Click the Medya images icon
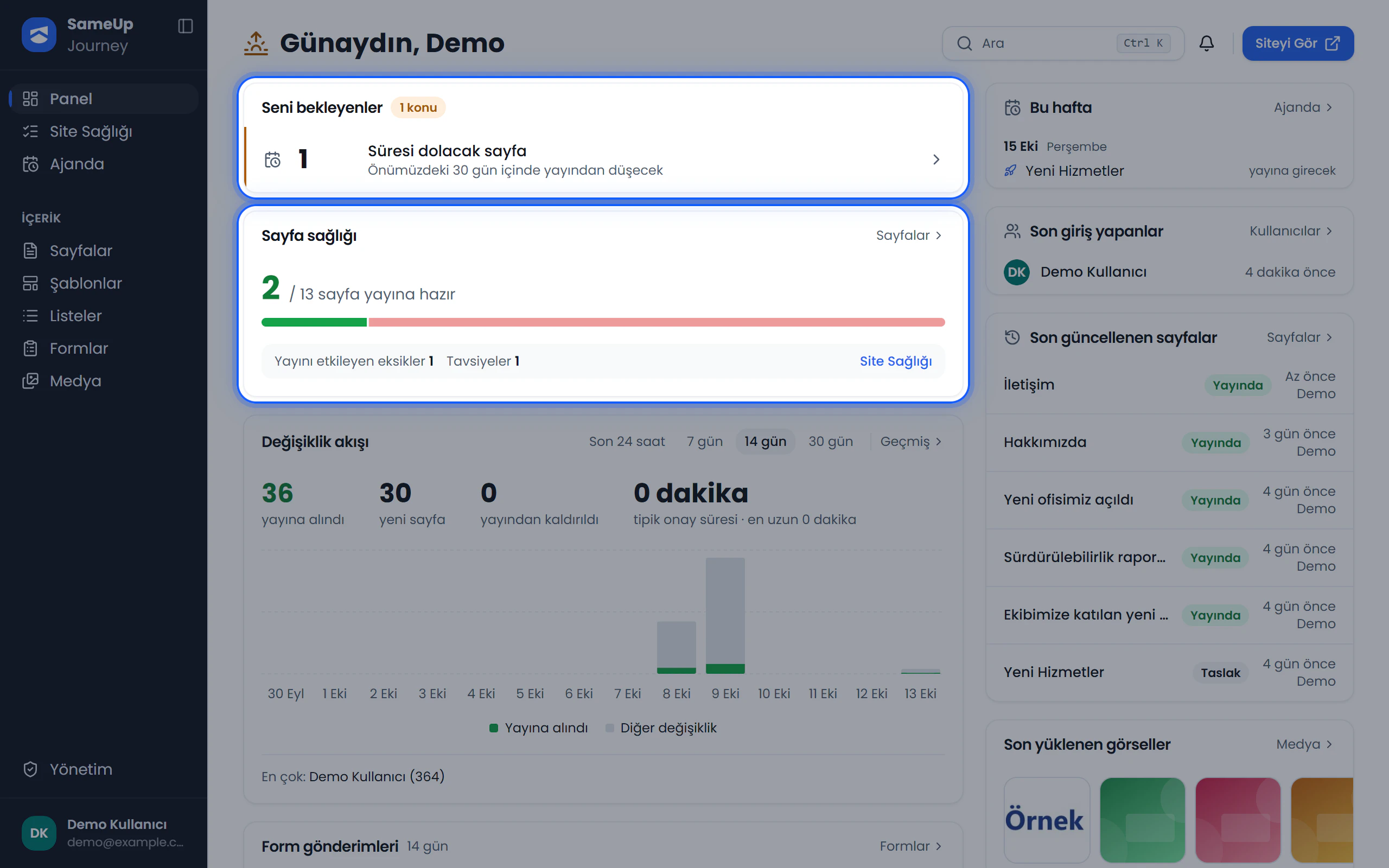The width and height of the screenshot is (1389, 868). point(30,381)
